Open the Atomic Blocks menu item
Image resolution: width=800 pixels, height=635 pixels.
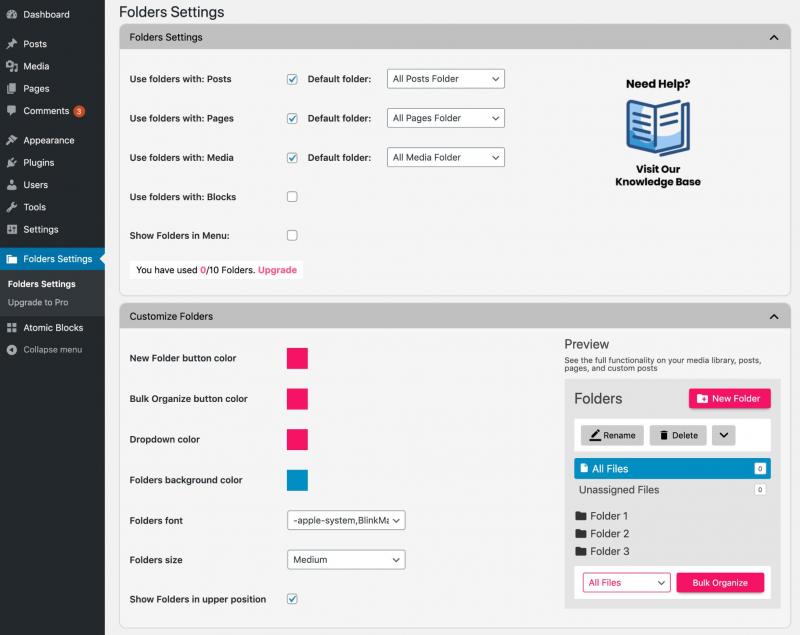pyautogui.click(x=53, y=328)
